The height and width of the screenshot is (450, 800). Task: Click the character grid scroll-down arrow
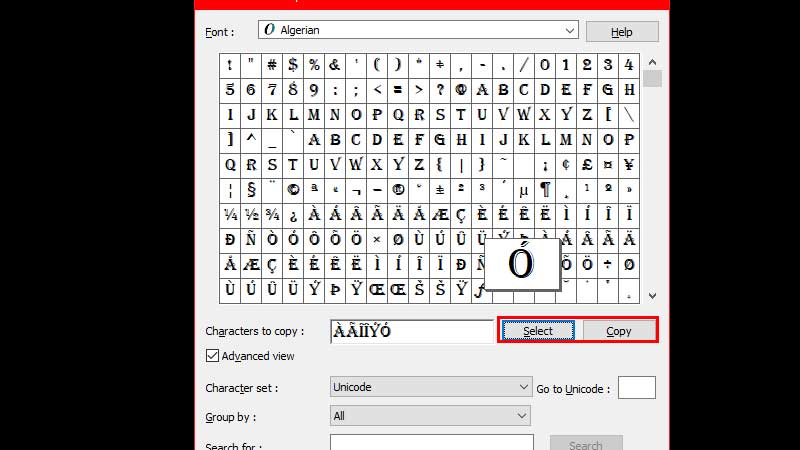pyautogui.click(x=652, y=296)
